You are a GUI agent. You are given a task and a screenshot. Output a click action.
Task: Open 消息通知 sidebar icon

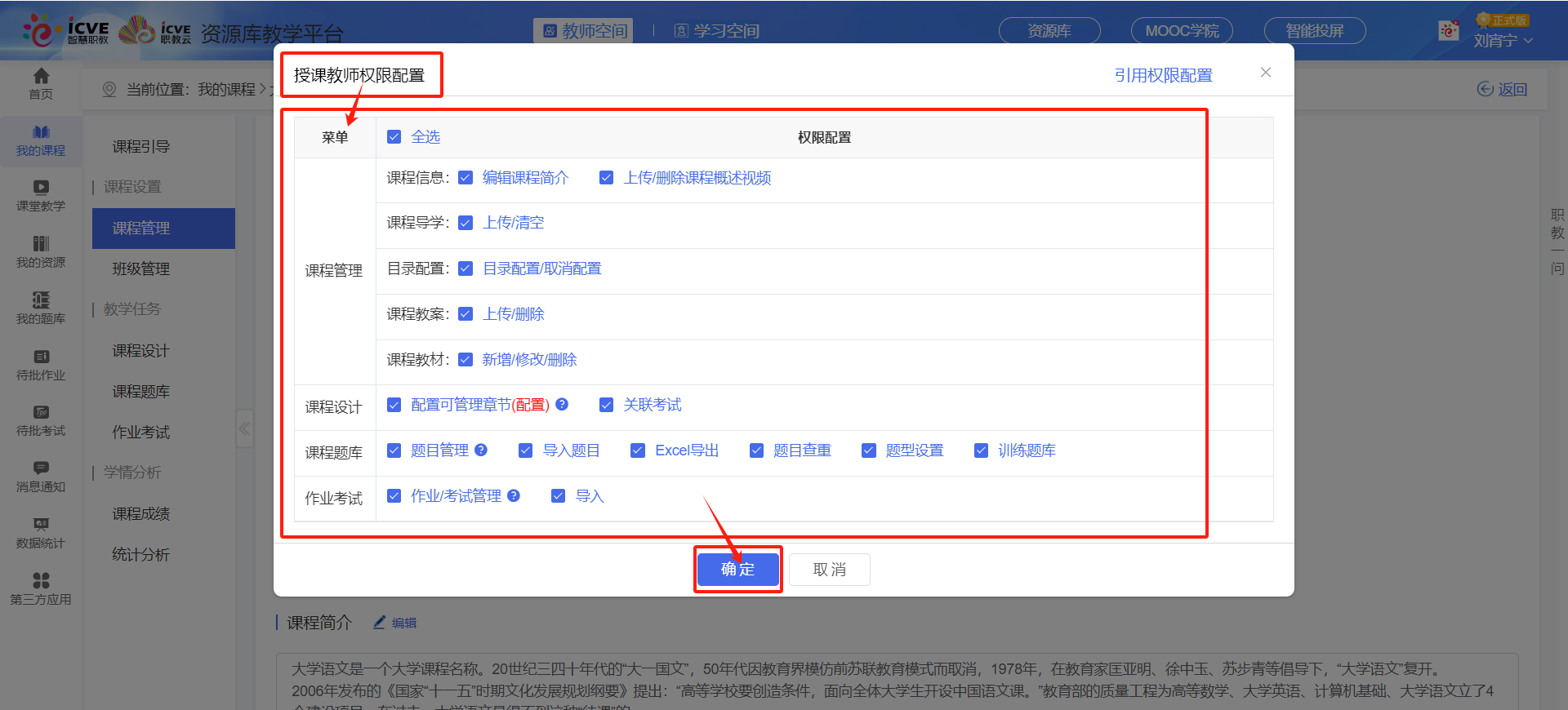[41, 477]
